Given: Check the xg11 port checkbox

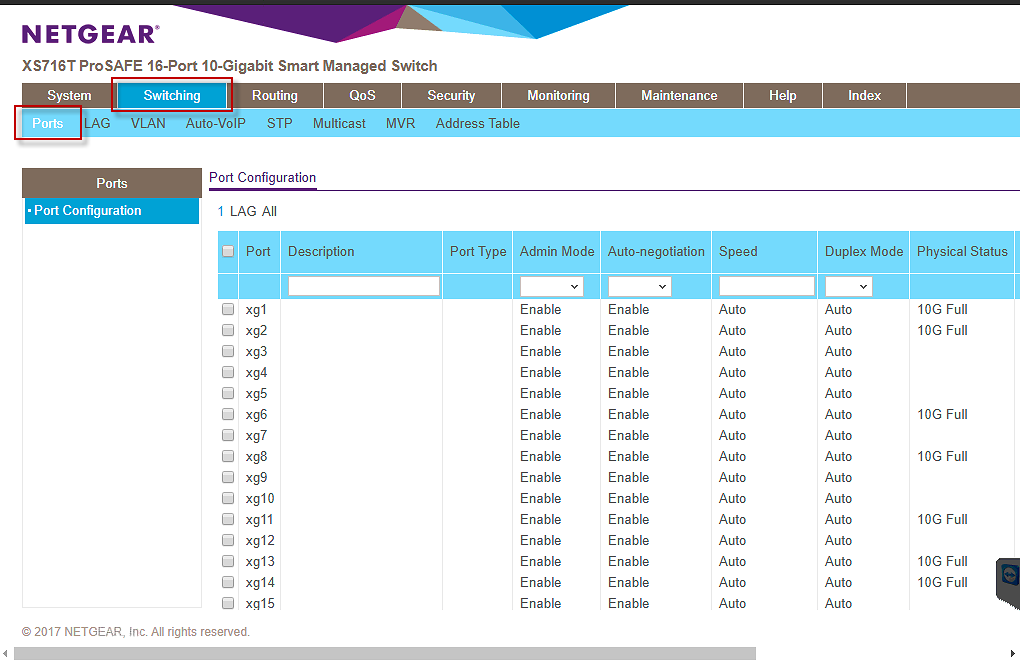Looking at the screenshot, I should [x=228, y=519].
